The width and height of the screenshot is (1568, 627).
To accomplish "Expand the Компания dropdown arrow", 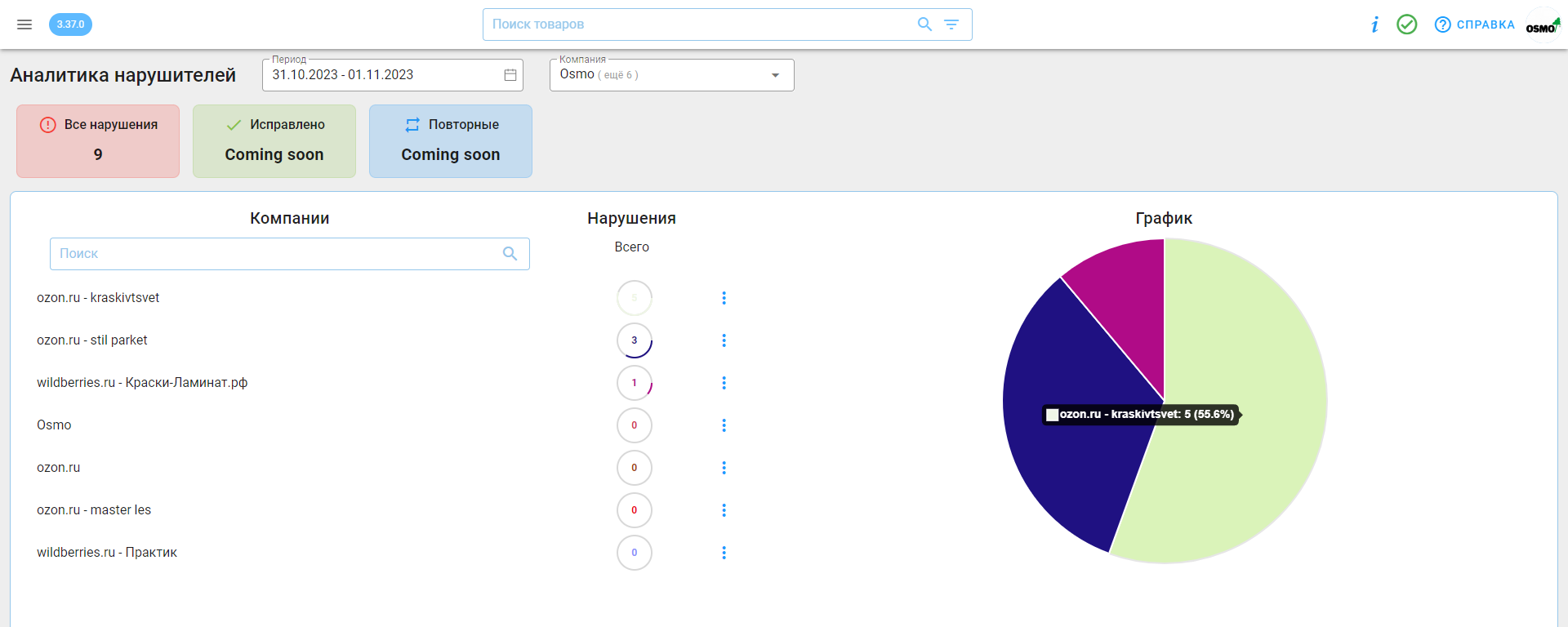I will tap(775, 75).
